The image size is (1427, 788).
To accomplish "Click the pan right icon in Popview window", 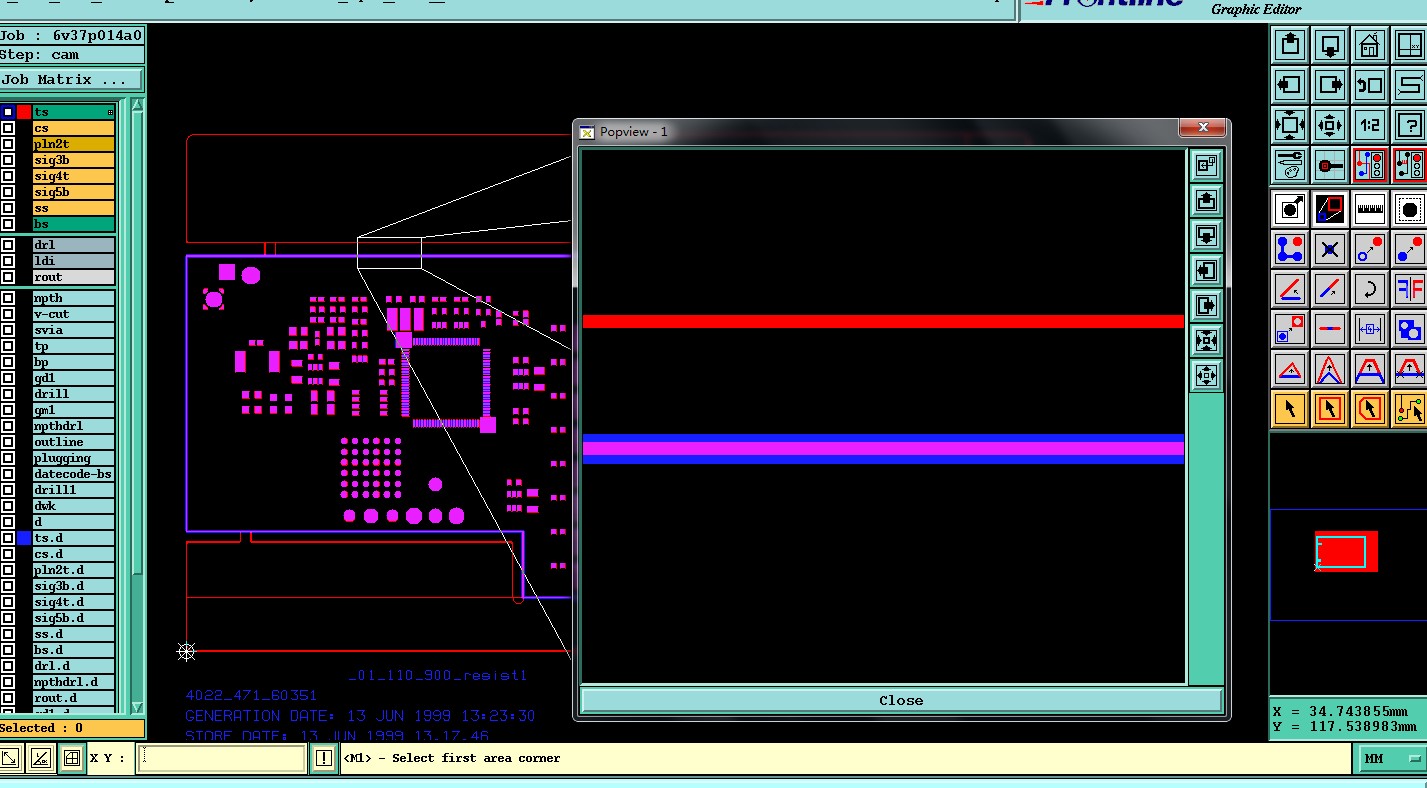I will coord(1206,306).
